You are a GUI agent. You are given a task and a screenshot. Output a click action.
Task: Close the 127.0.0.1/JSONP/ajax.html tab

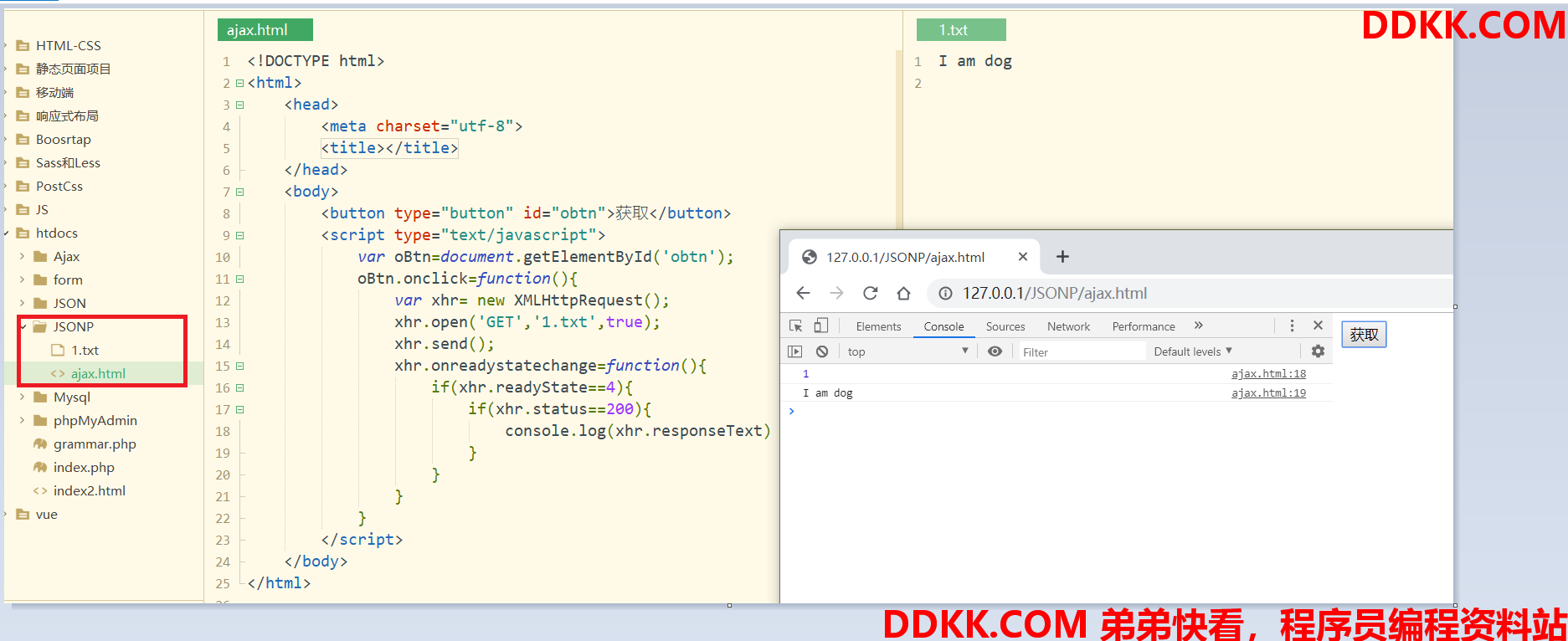click(1022, 257)
